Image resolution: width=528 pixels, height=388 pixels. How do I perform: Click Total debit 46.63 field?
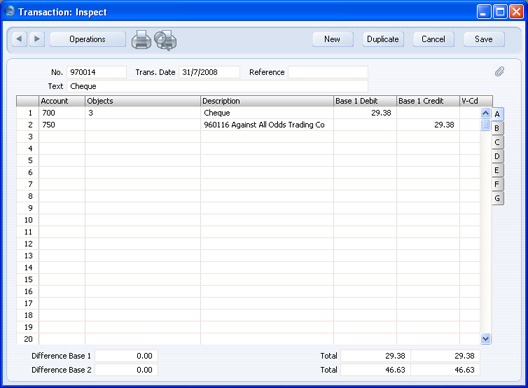coord(375,370)
